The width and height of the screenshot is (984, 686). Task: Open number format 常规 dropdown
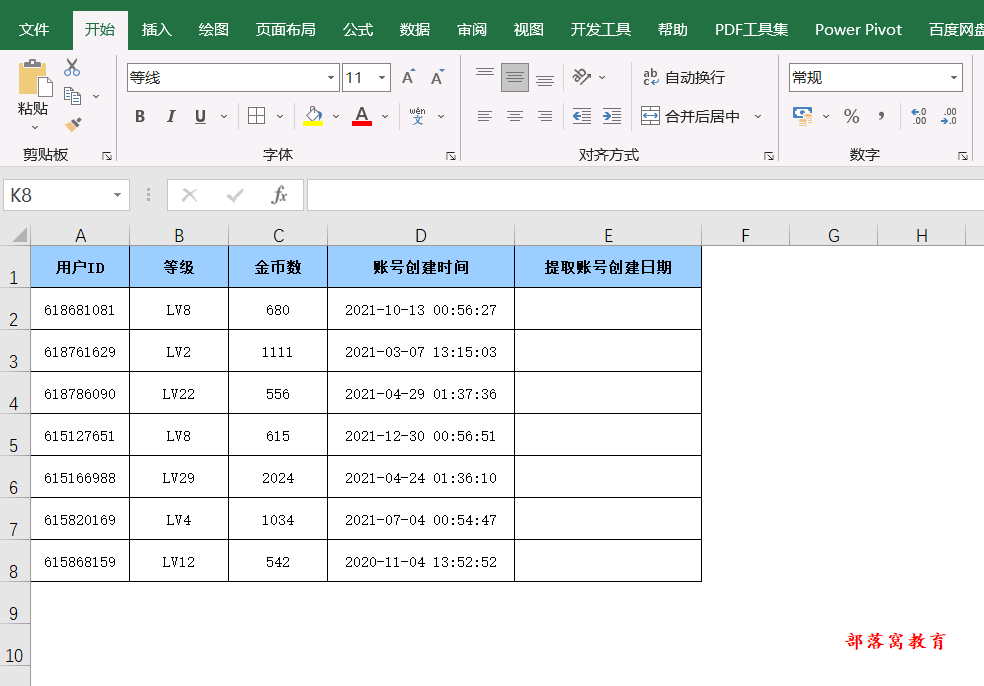point(954,77)
